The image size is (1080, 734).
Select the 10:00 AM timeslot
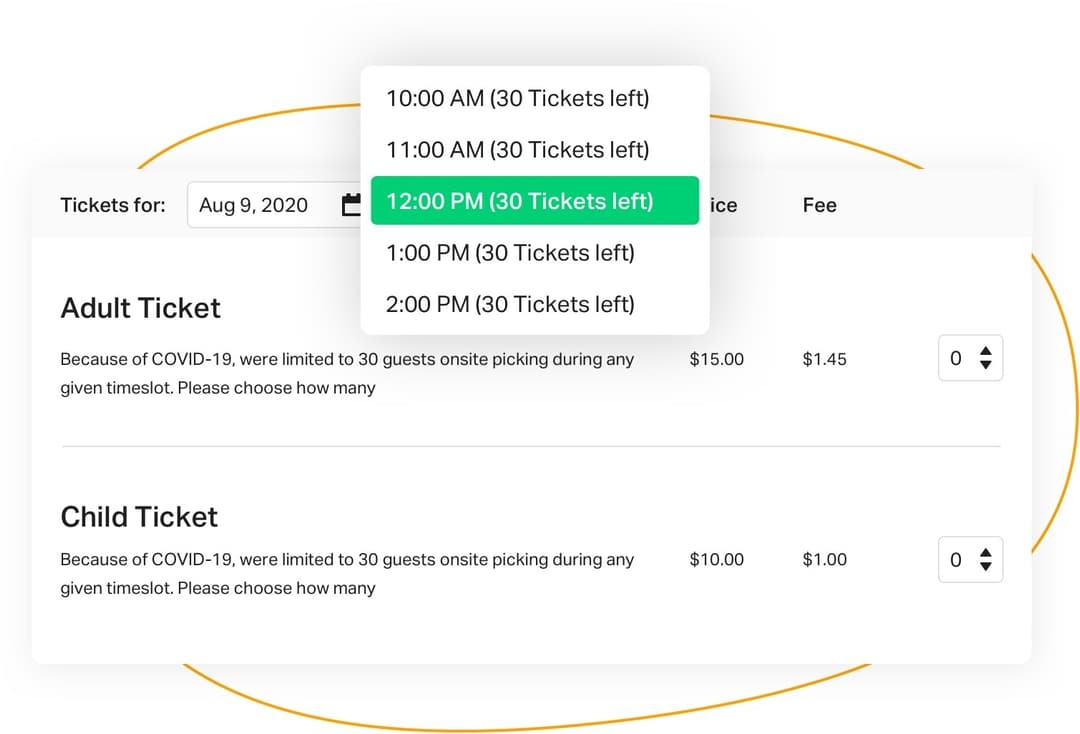point(518,98)
